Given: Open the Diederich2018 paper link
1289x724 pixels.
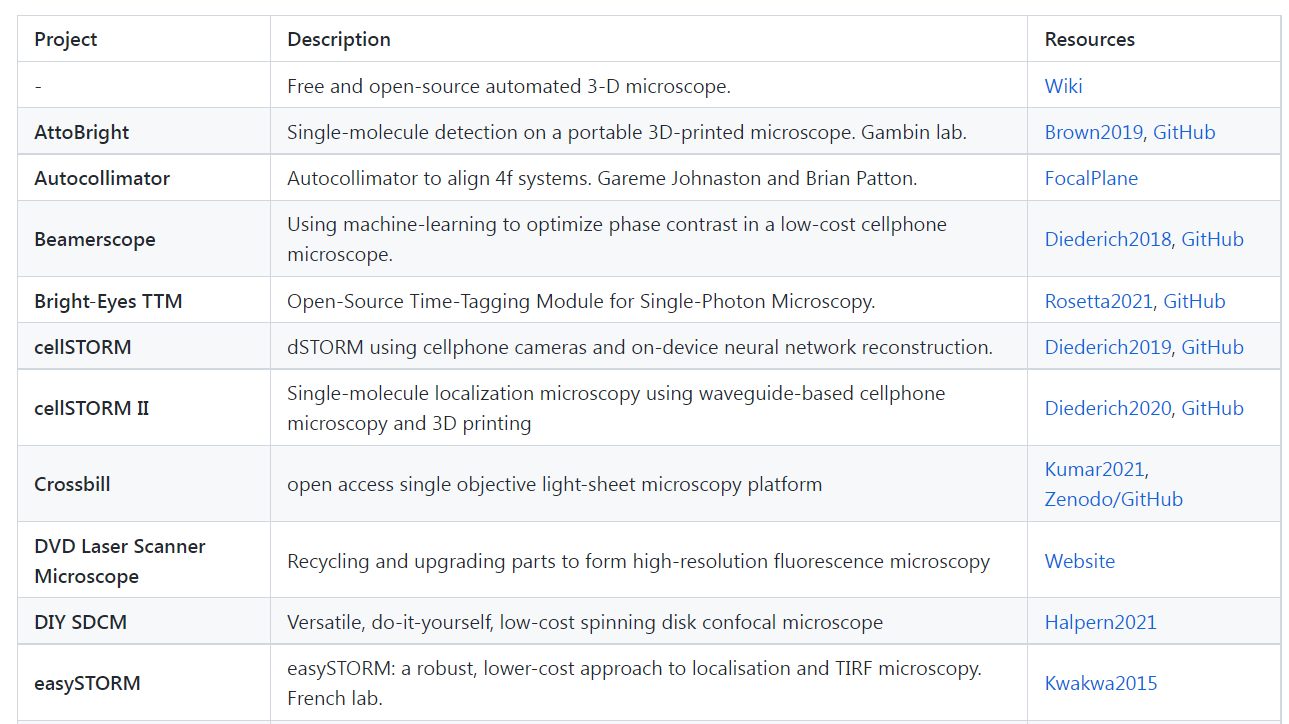Looking at the screenshot, I should pos(1107,239).
